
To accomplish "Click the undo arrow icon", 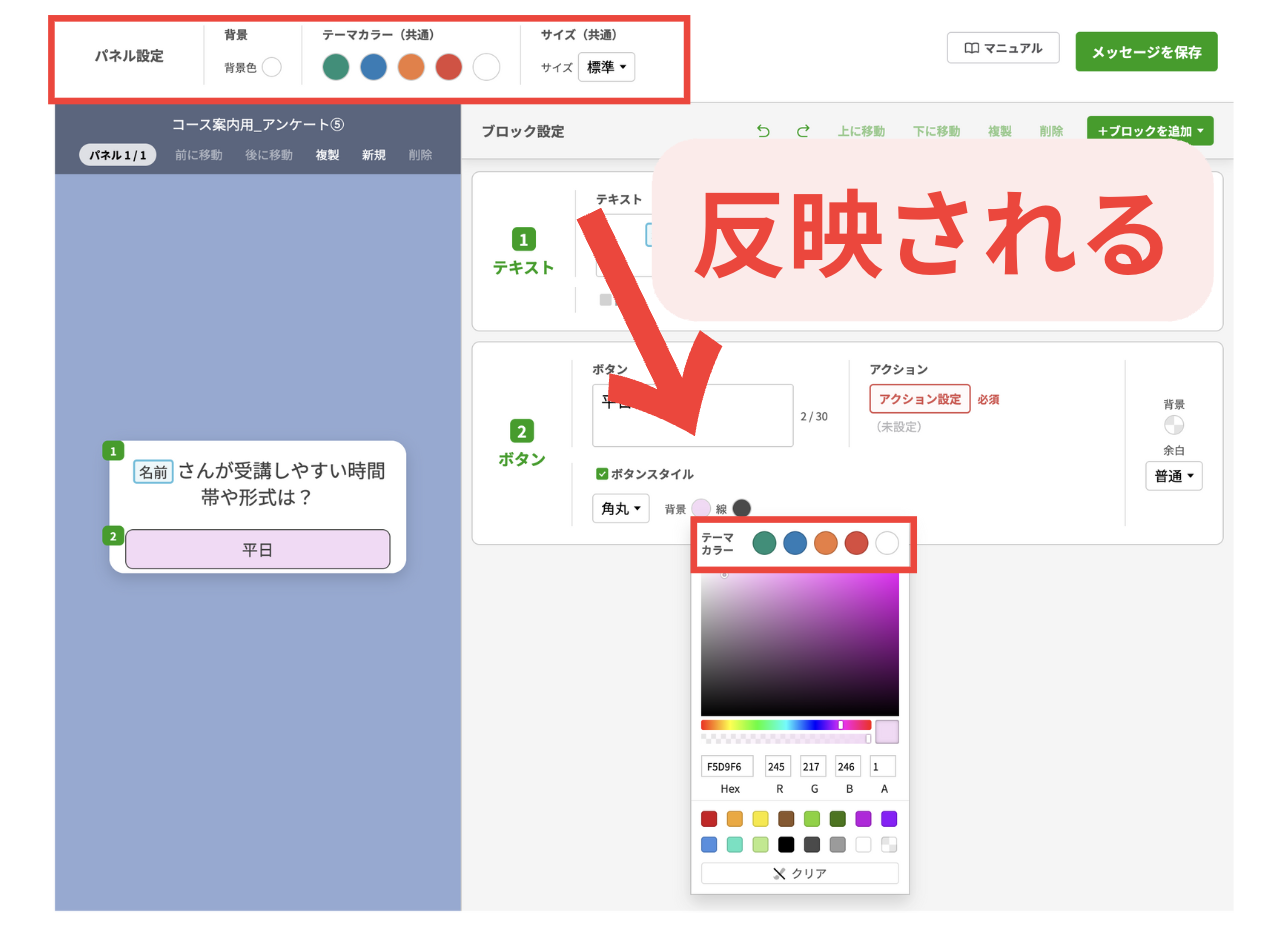I will click(x=763, y=131).
